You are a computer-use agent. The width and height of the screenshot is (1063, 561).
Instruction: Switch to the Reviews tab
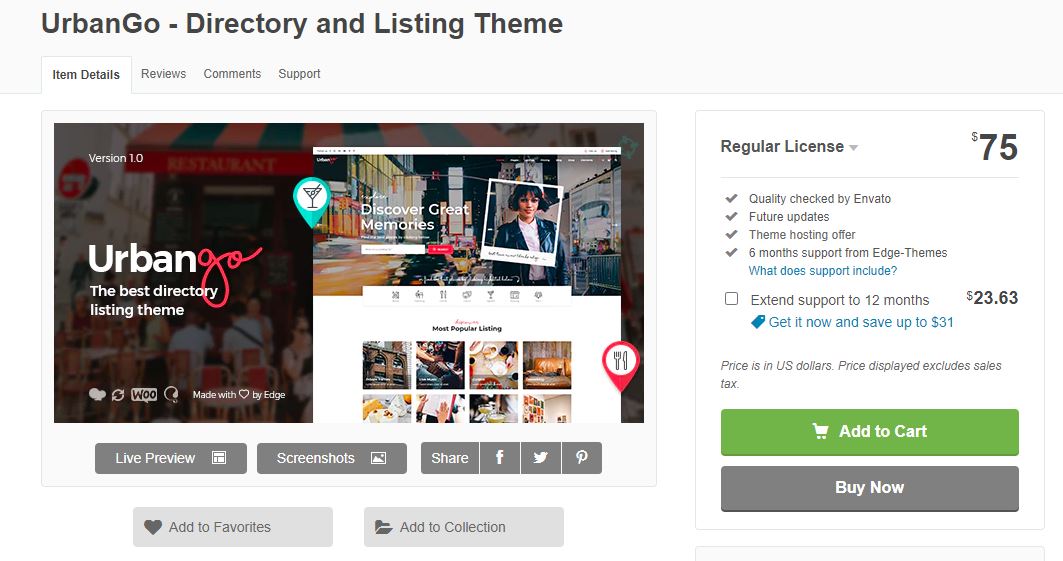click(x=163, y=74)
